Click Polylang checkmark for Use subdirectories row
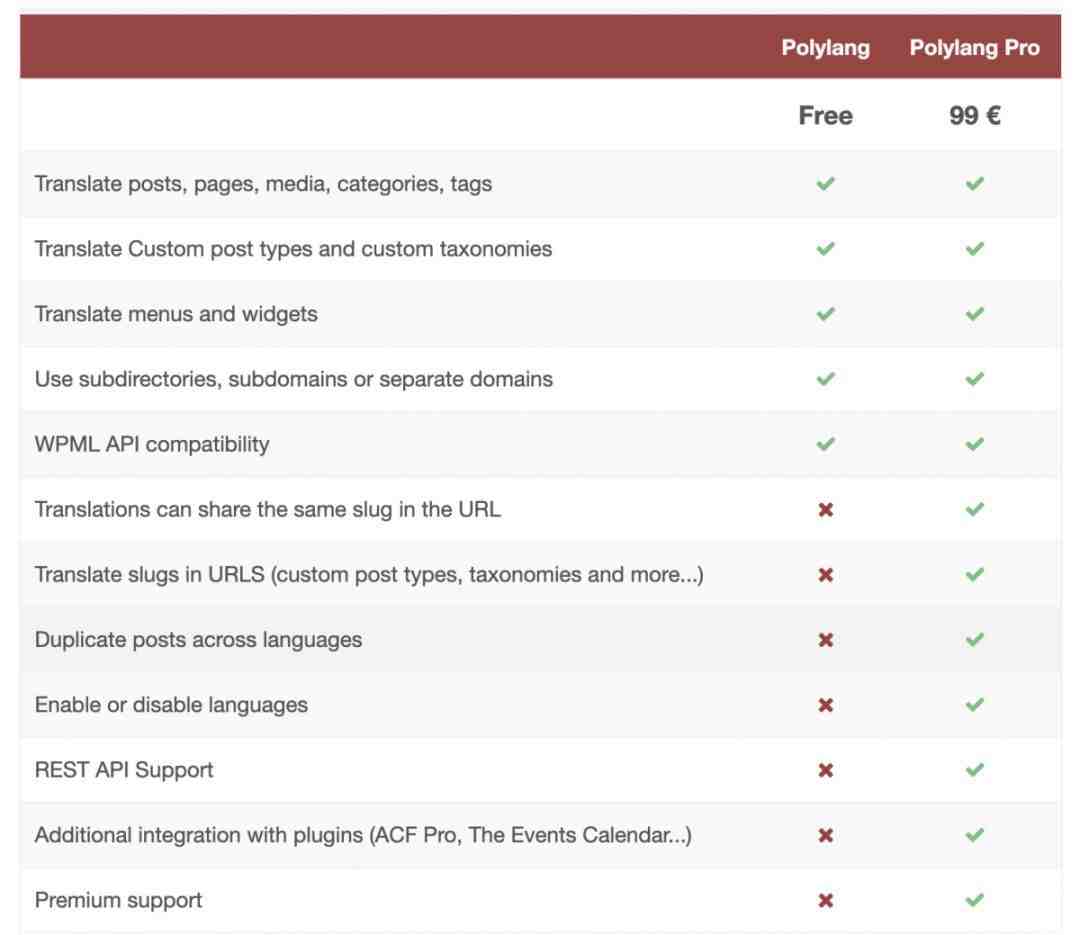Image resolution: width=1080 pixels, height=935 pixels. 825,380
